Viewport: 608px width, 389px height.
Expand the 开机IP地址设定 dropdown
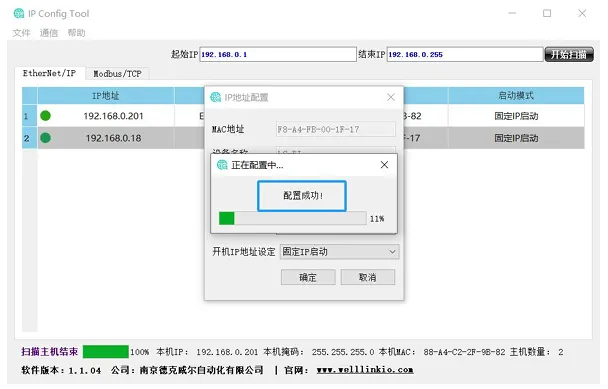point(339,252)
